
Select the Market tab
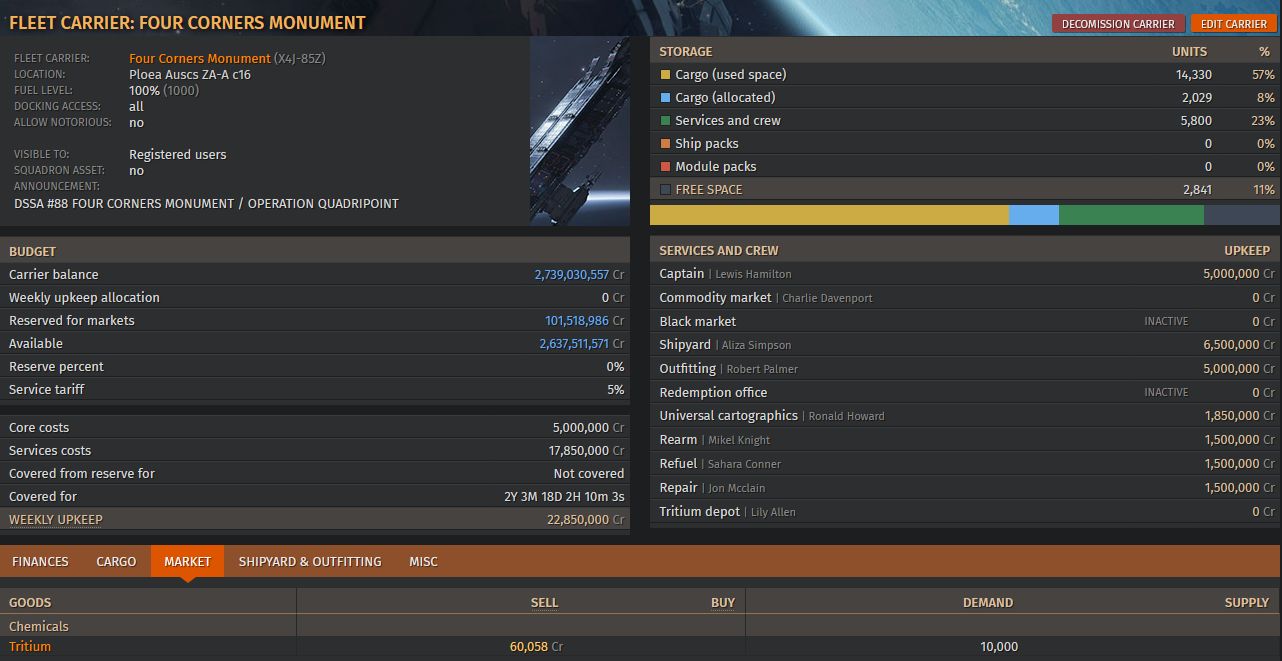coord(187,561)
